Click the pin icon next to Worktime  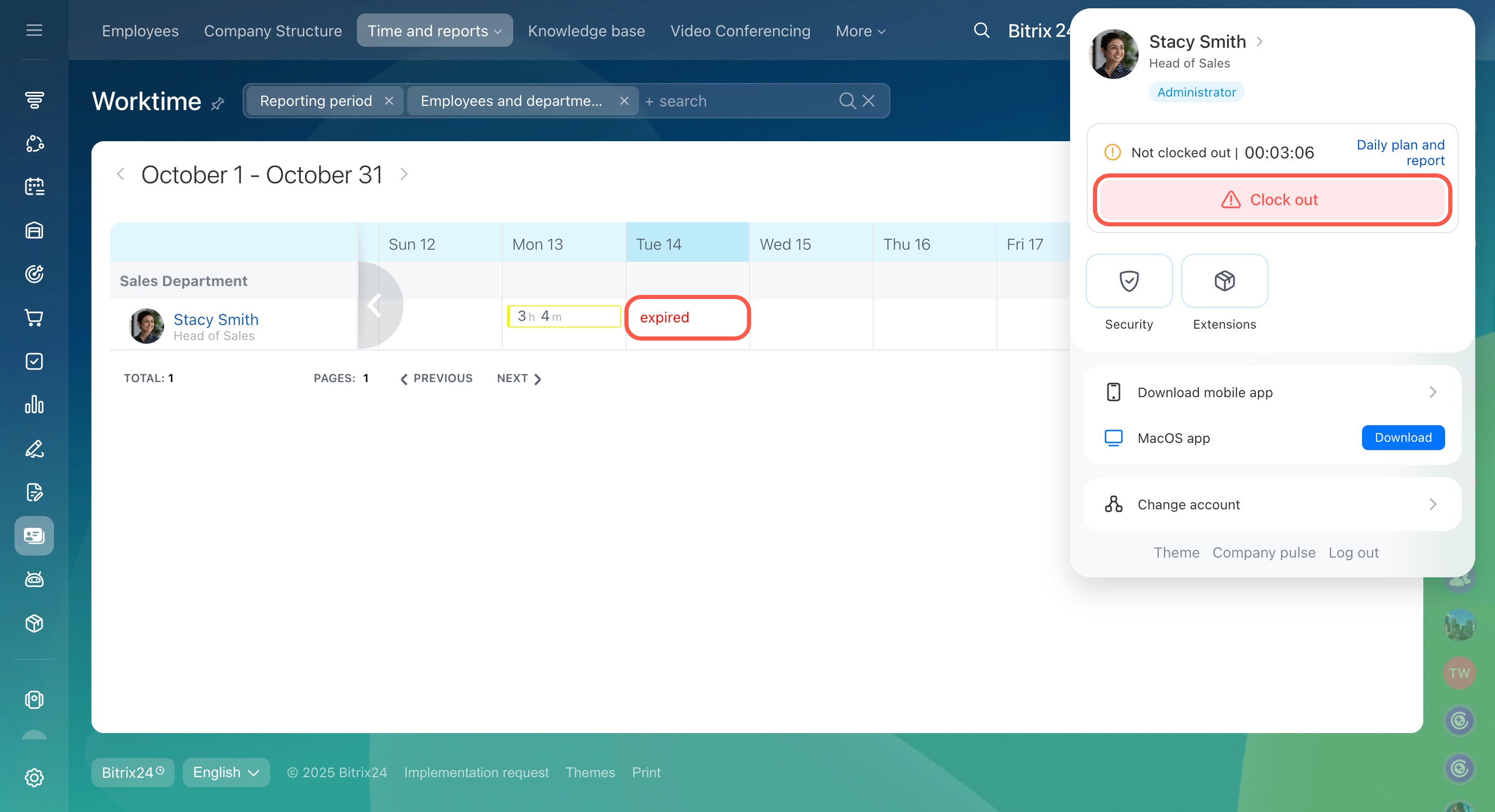click(x=218, y=104)
